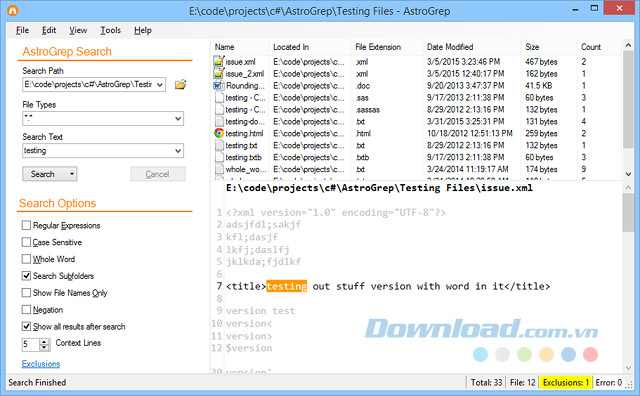The width and height of the screenshot is (640, 396).
Task: Open the Exclusions link
Action: coord(41,364)
